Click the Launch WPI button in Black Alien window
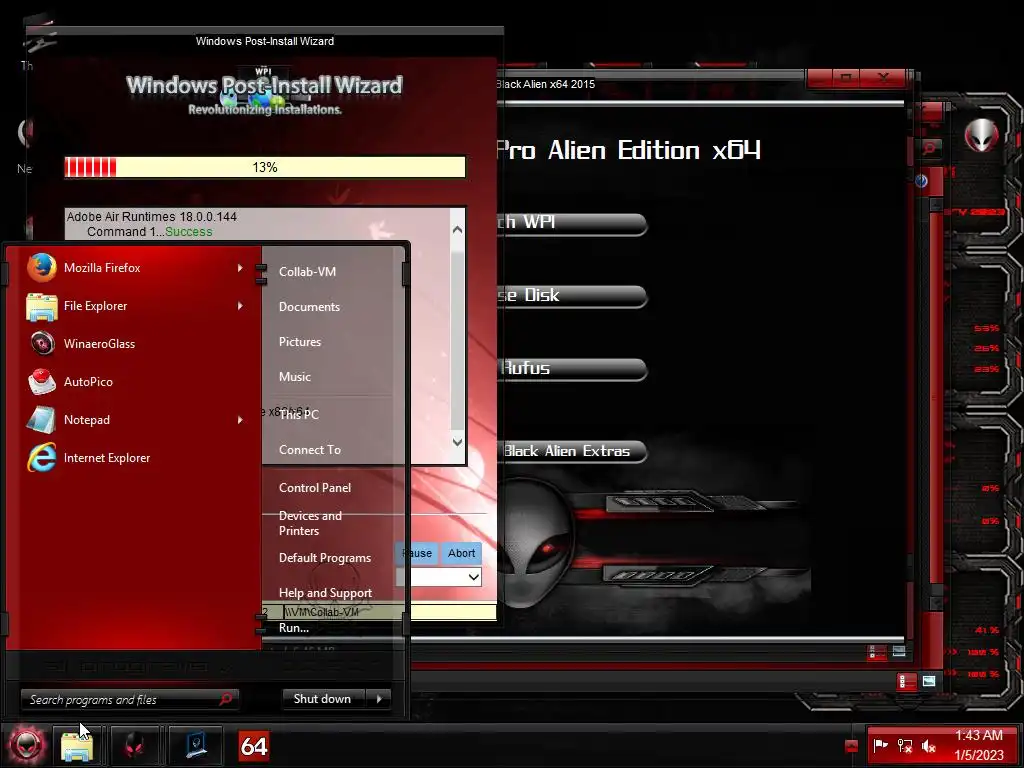The width and height of the screenshot is (1024, 768). (572, 223)
